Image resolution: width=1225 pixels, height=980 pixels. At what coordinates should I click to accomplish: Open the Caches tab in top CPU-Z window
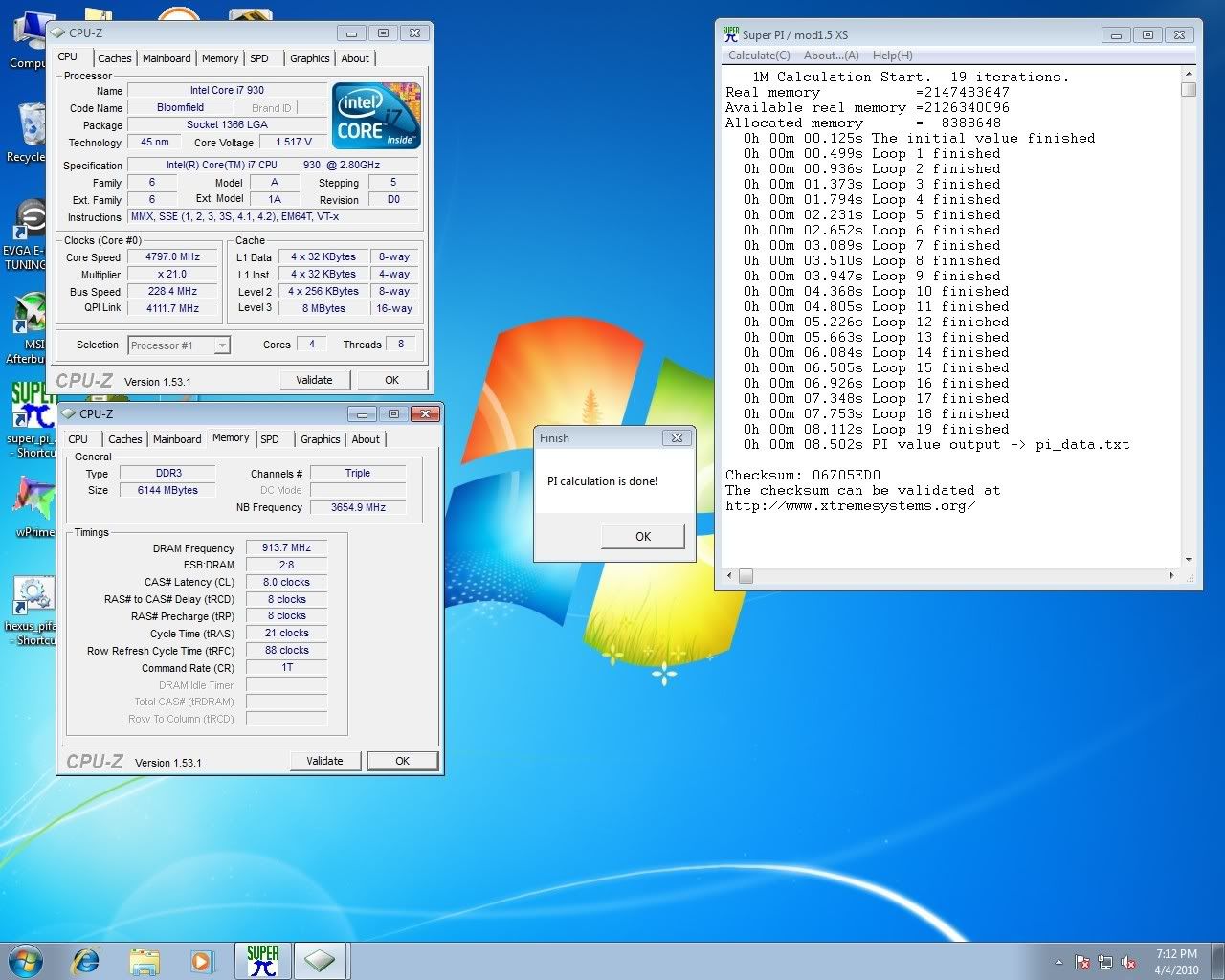(x=114, y=58)
